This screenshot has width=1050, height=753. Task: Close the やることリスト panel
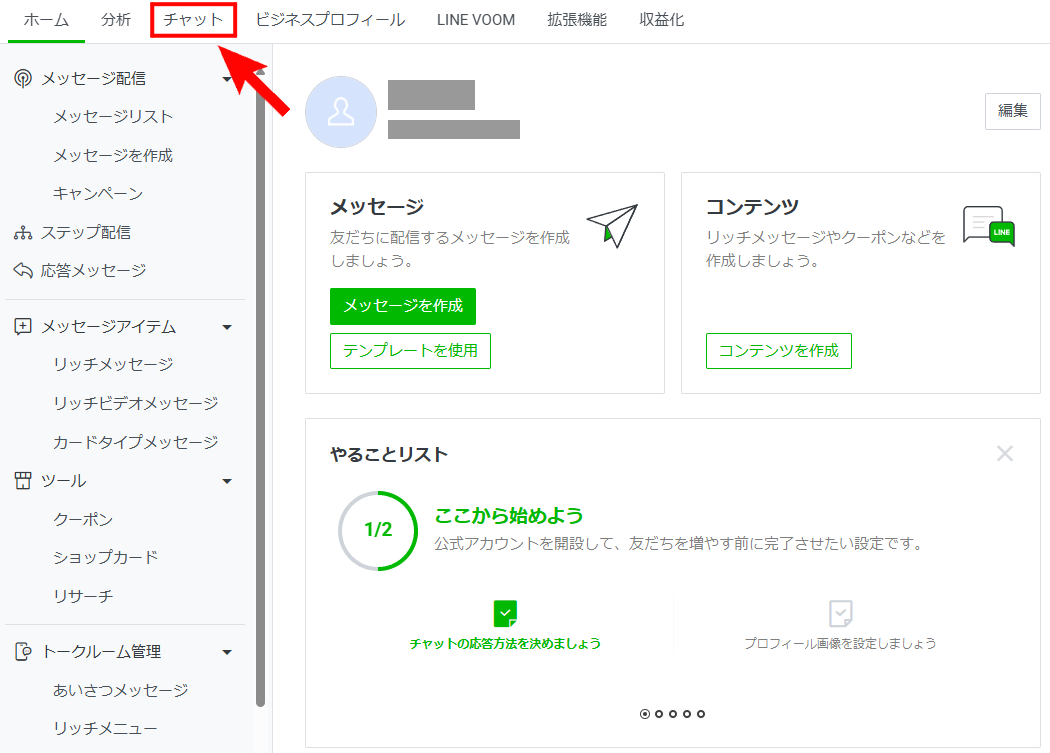point(1005,454)
